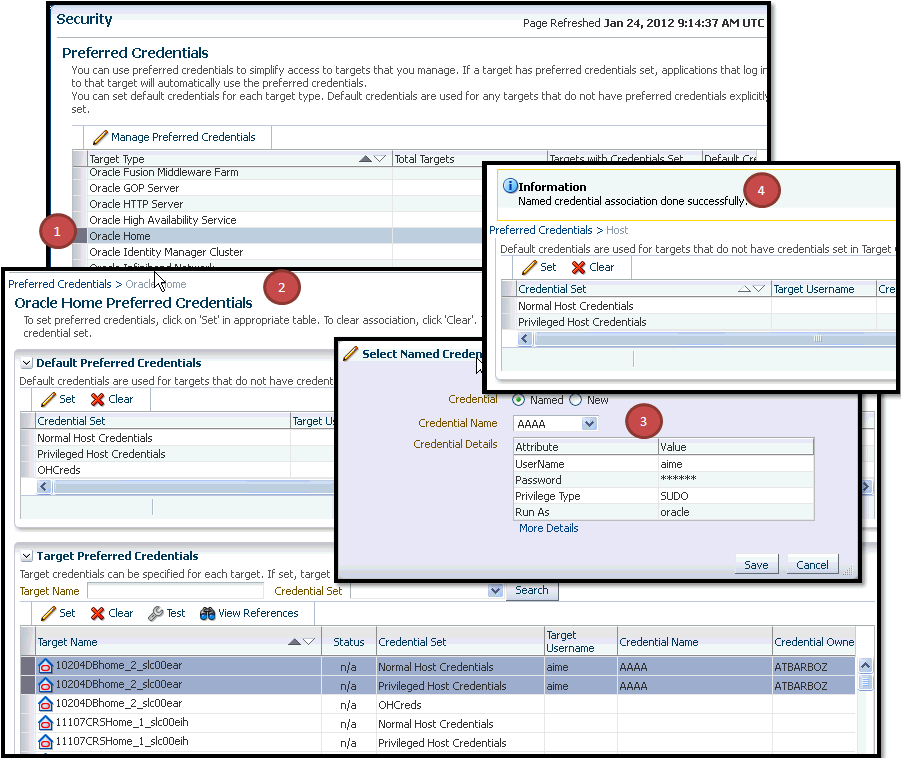Select Oracle Fusion Middleware Farm row

click(278, 172)
